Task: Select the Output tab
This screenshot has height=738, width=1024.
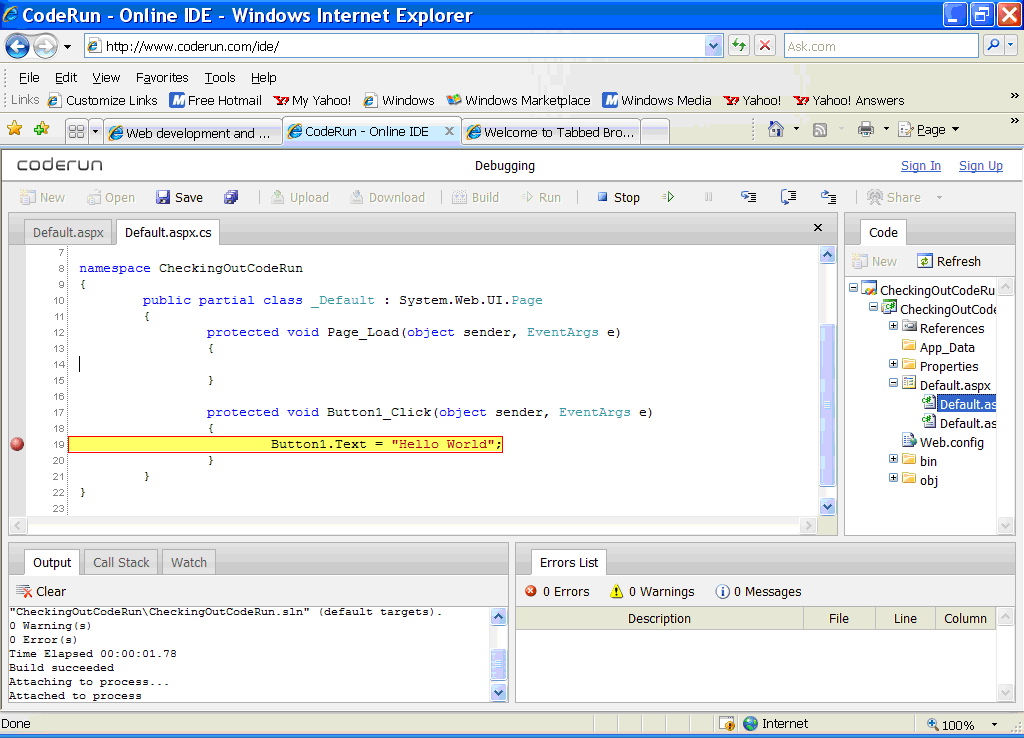Action: point(52,562)
